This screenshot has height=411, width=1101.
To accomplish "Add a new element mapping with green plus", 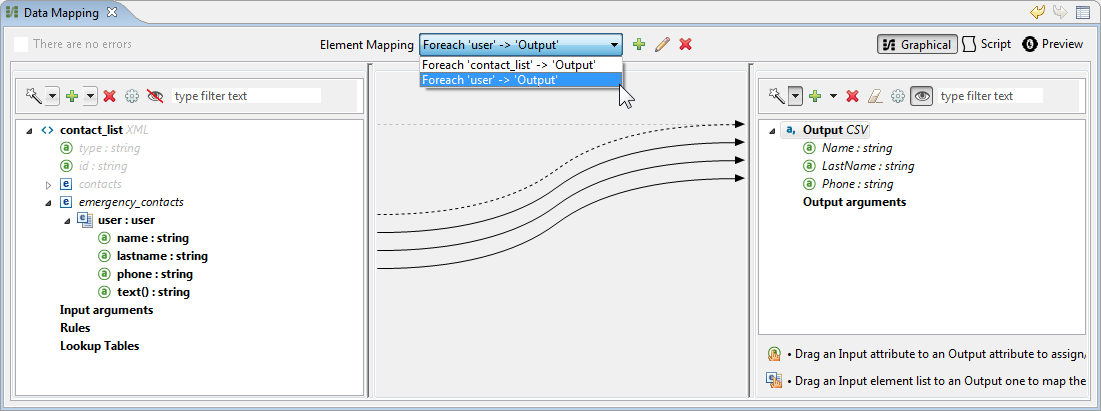I will point(639,45).
